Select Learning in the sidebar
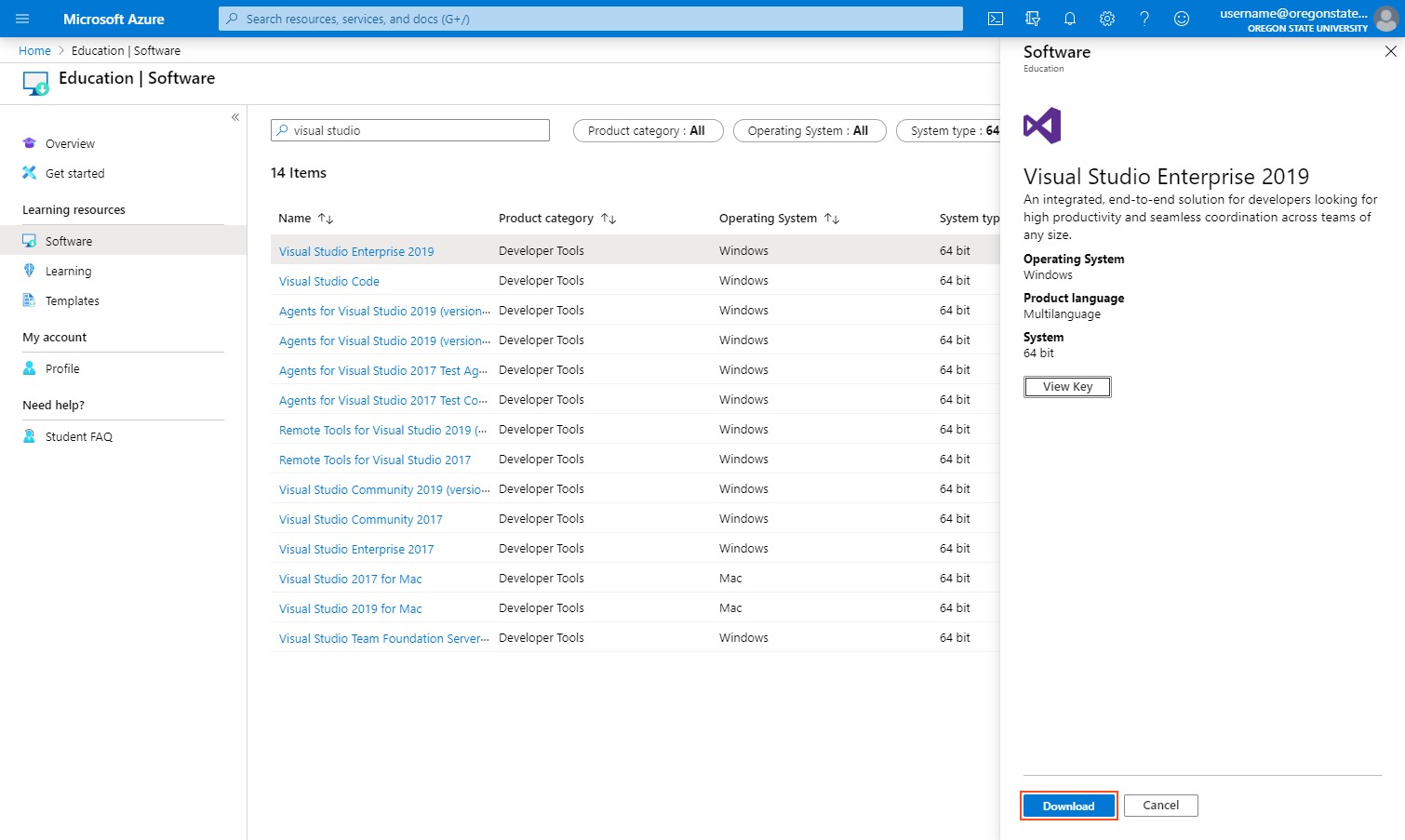 click(x=67, y=271)
